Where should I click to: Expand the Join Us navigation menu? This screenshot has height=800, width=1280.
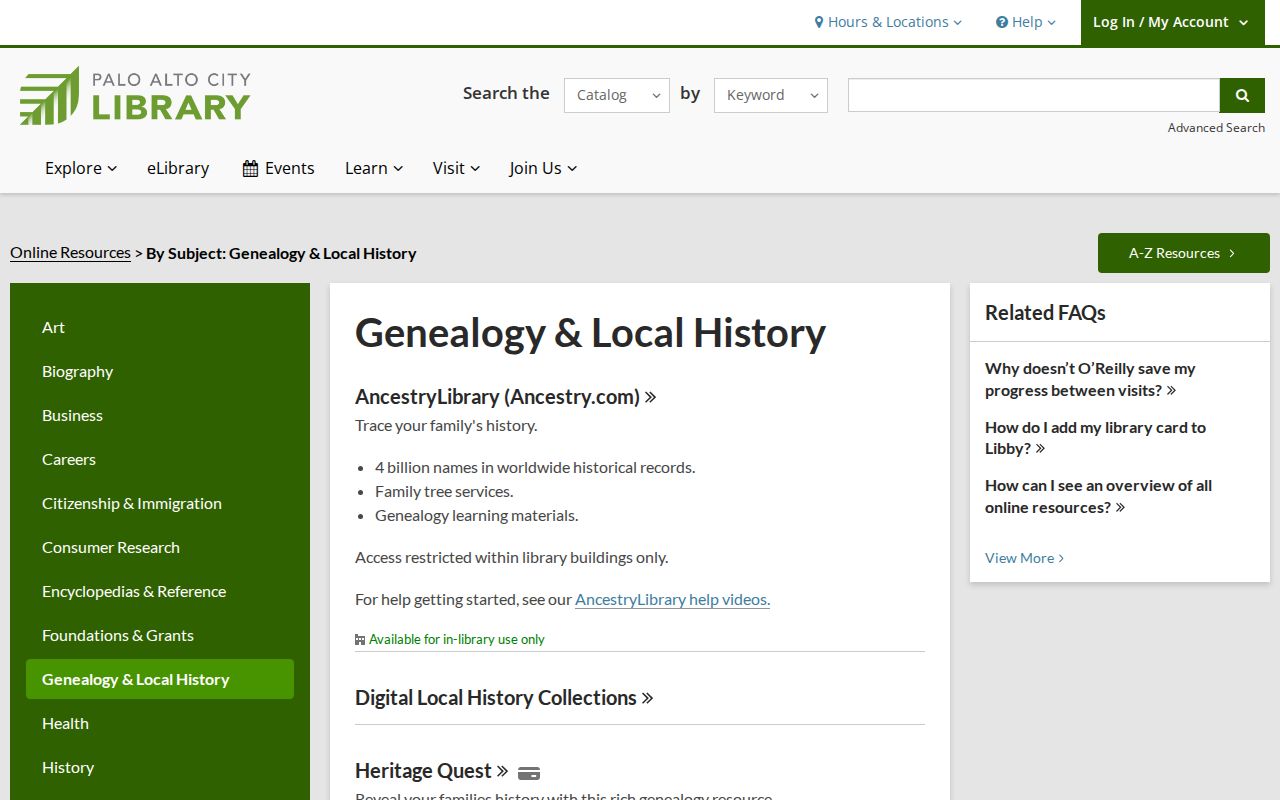[543, 168]
